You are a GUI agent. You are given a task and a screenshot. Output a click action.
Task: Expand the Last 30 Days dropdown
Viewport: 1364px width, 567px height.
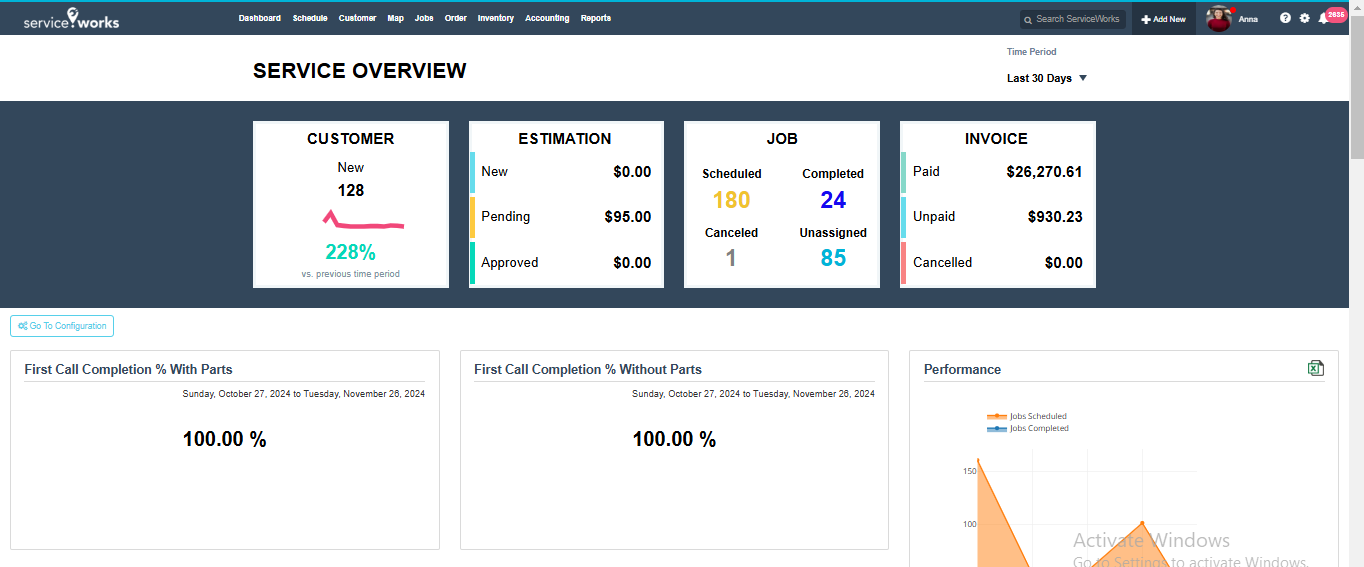click(1047, 78)
